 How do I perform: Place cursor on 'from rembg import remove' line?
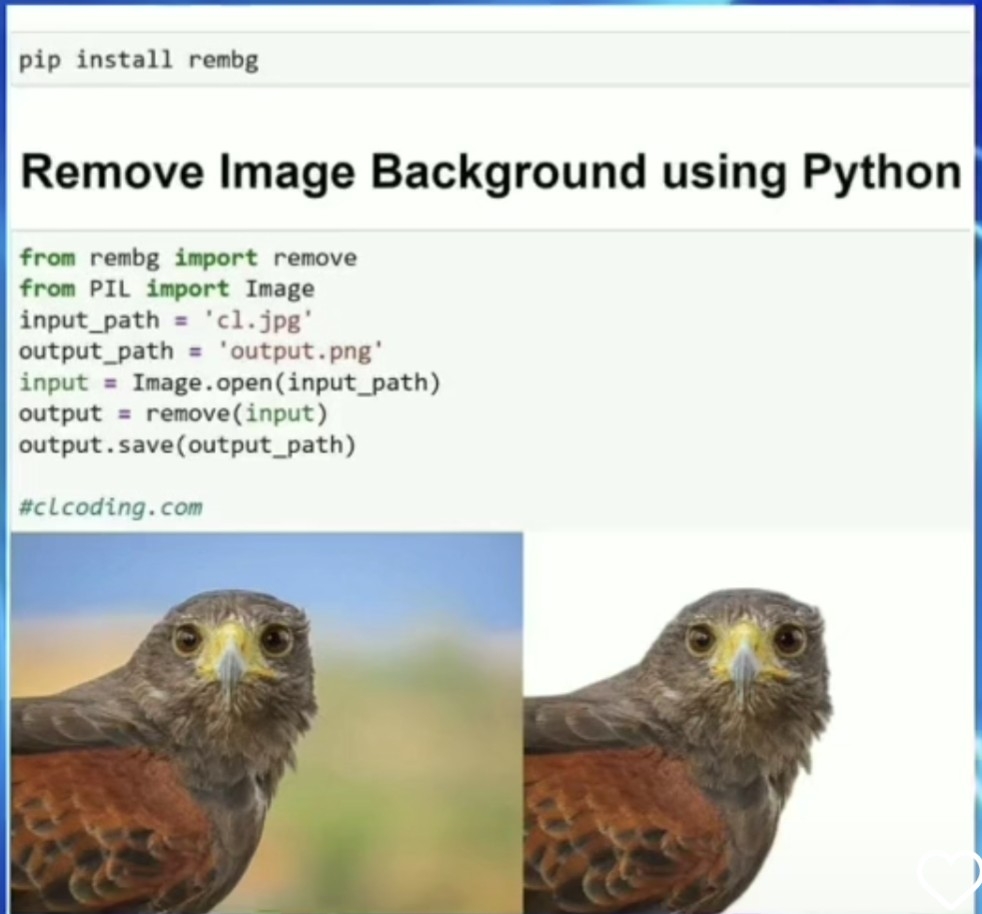click(188, 257)
